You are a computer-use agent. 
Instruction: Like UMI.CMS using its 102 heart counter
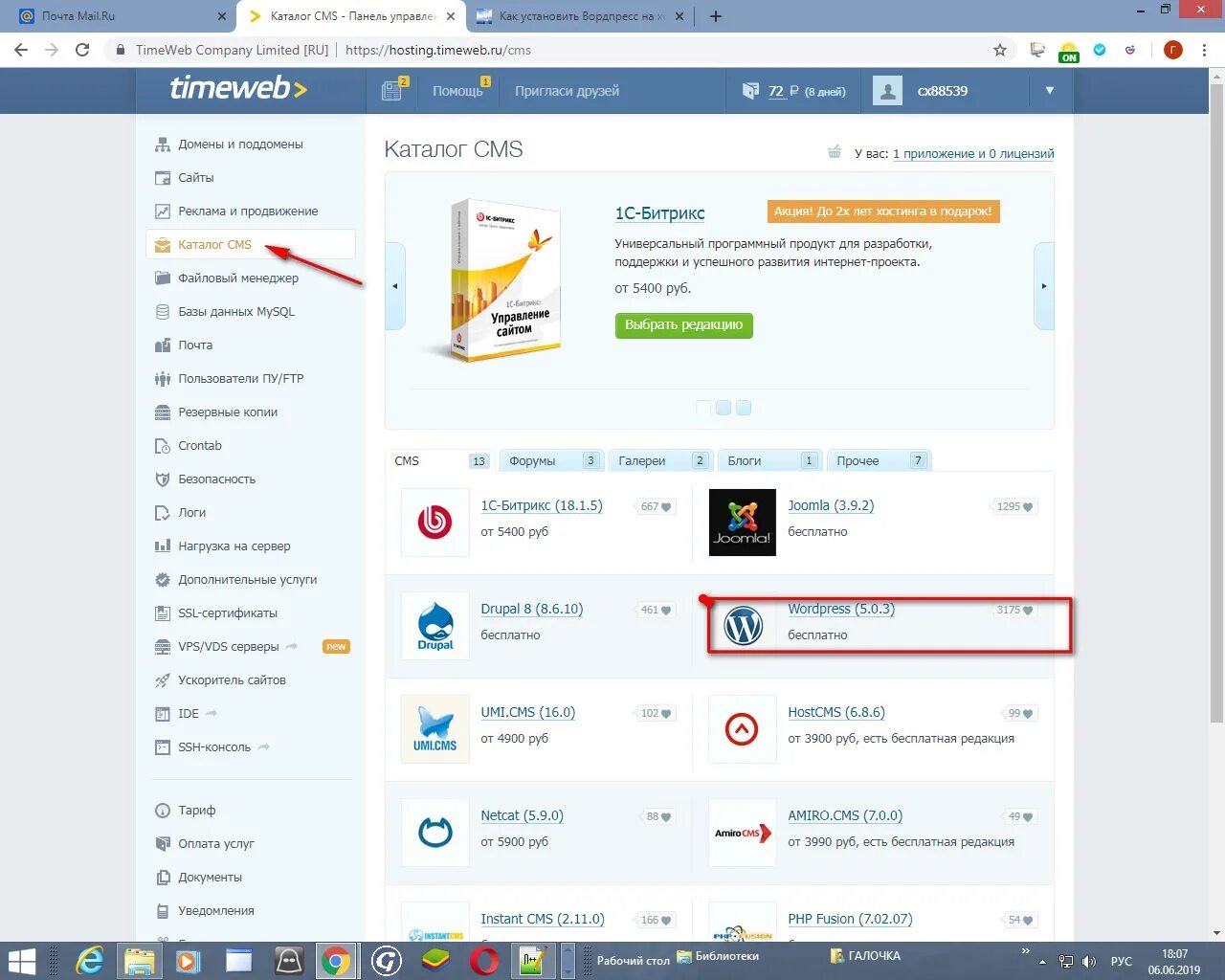coord(657,714)
